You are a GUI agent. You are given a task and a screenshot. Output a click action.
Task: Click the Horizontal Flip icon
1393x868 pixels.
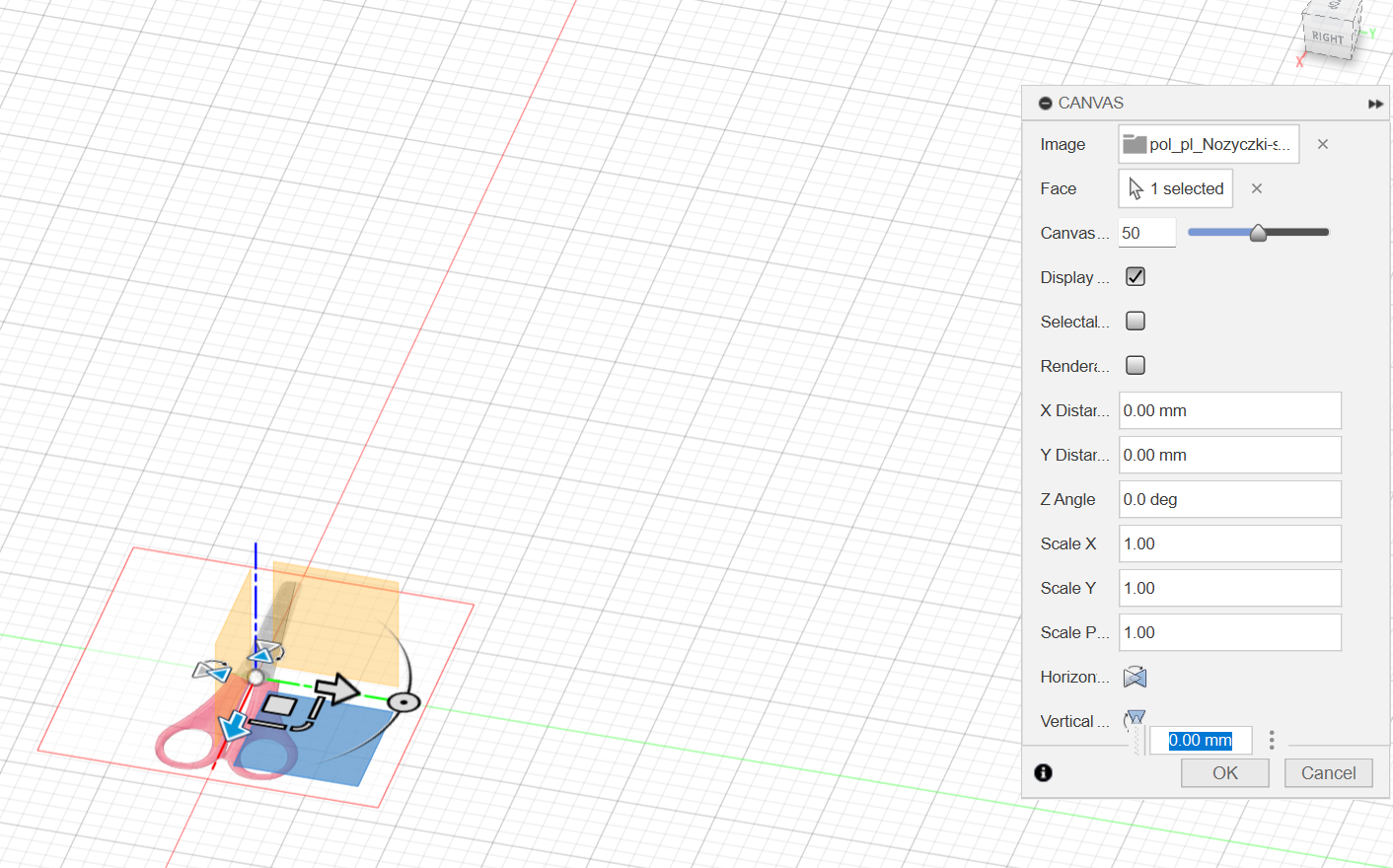[x=1135, y=677]
